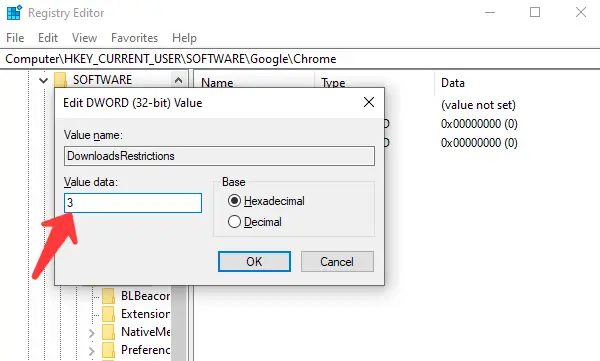Click the registry path address bar
Screen dimensions: 600x361
pyautogui.click(x=300, y=59)
